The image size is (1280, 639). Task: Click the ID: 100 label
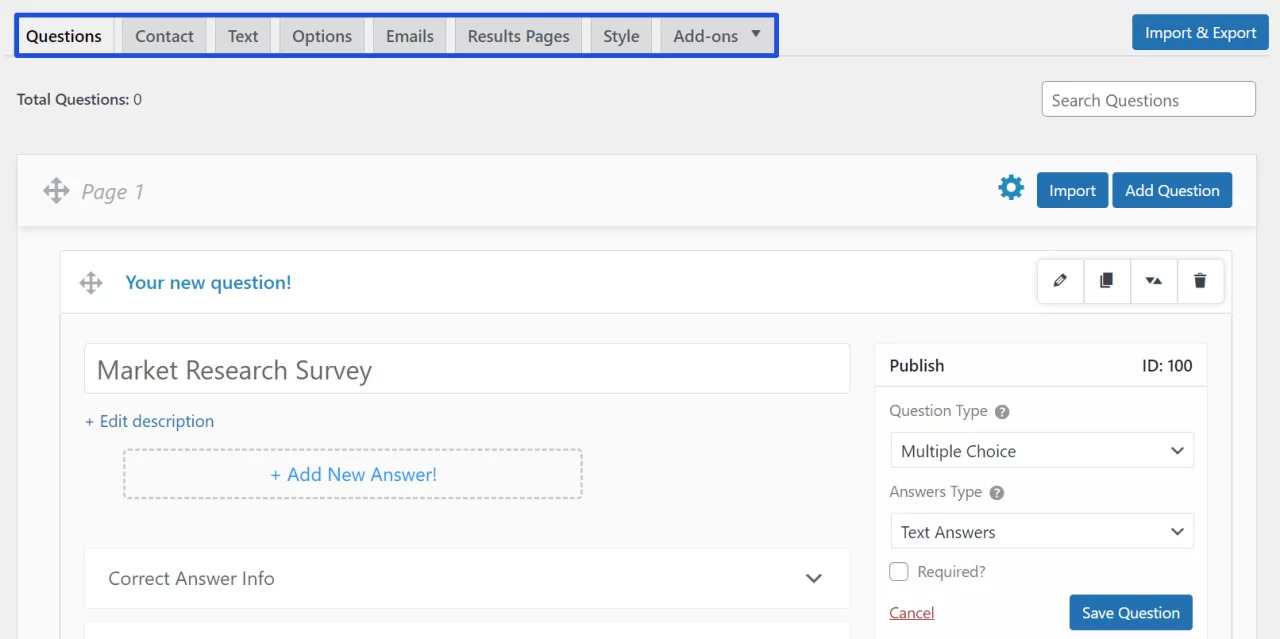pyautogui.click(x=1167, y=365)
